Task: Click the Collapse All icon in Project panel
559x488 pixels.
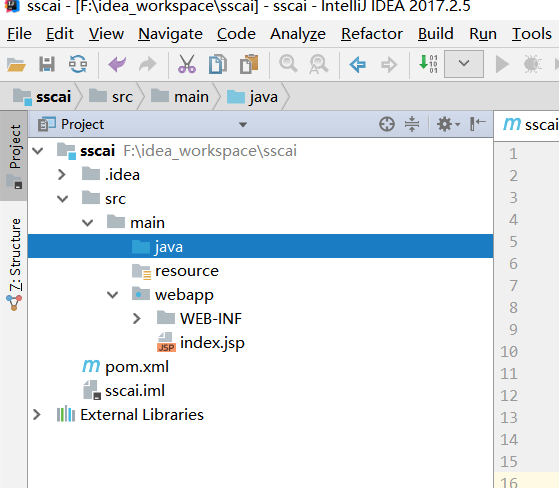Action: pos(412,124)
